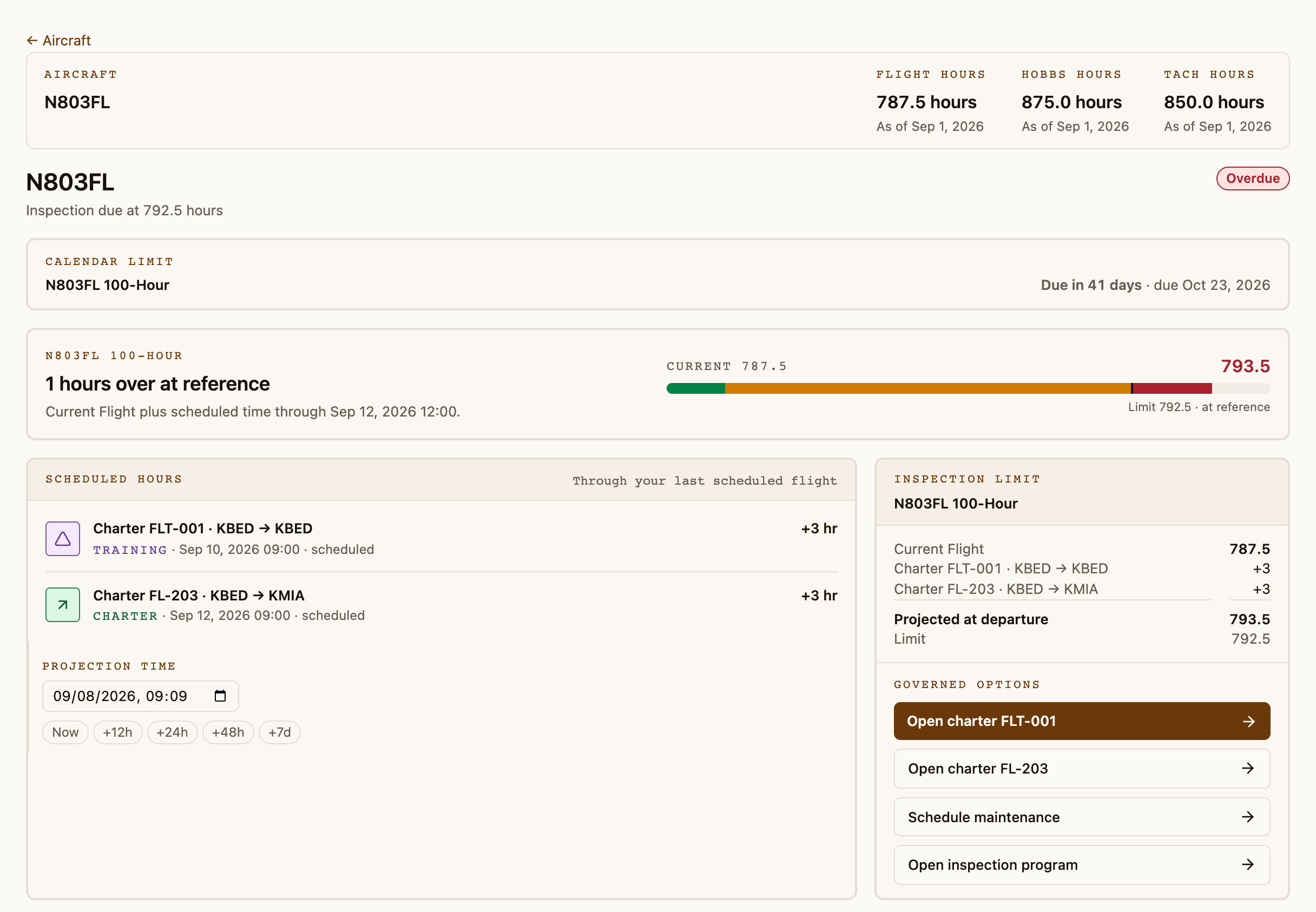Select Charter FL-203 · KBED → KMIA row title

tap(199, 596)
